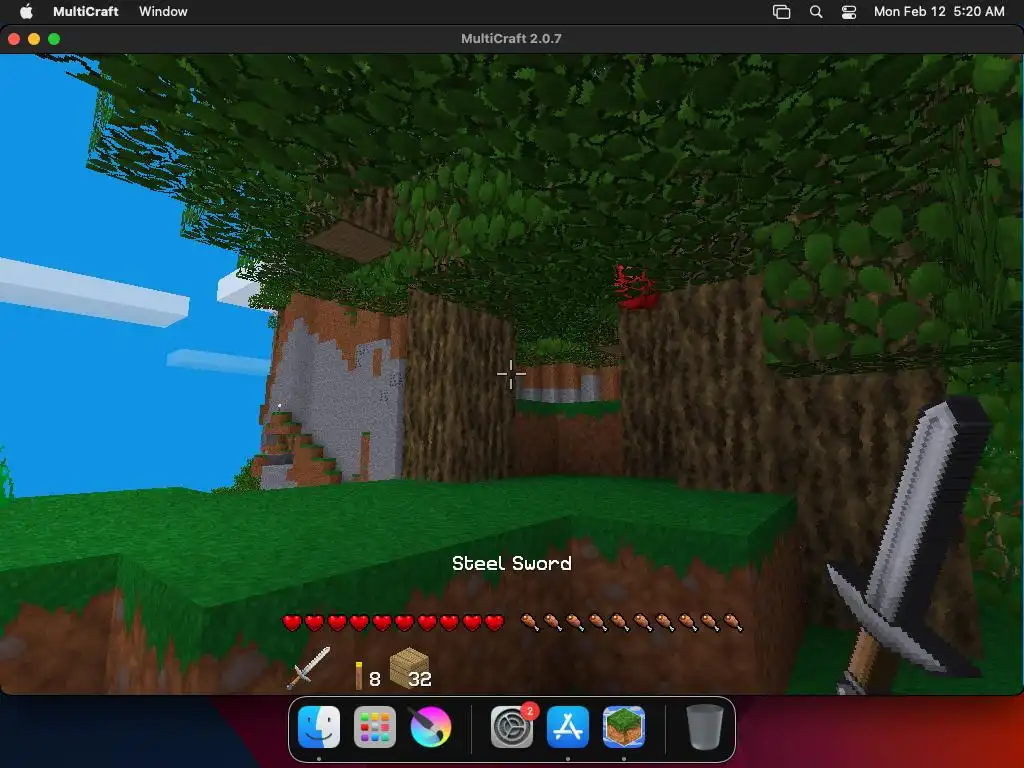The width and height of the screenshot is (1024, 768).
Task: Open the Trash from the dock
Action: coord(705,726)
